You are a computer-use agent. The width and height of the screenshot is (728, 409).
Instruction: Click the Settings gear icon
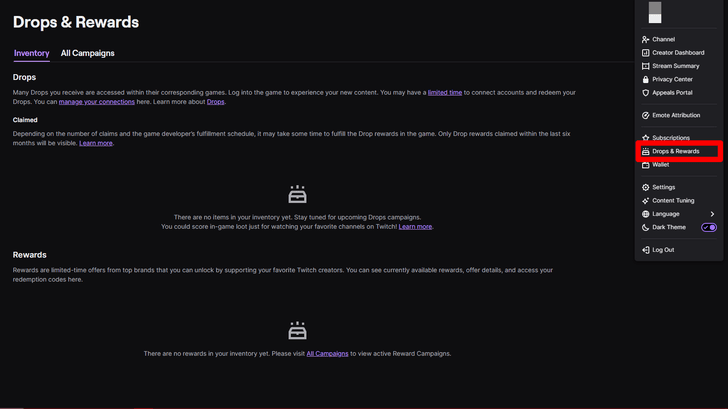tap(646, 187)
